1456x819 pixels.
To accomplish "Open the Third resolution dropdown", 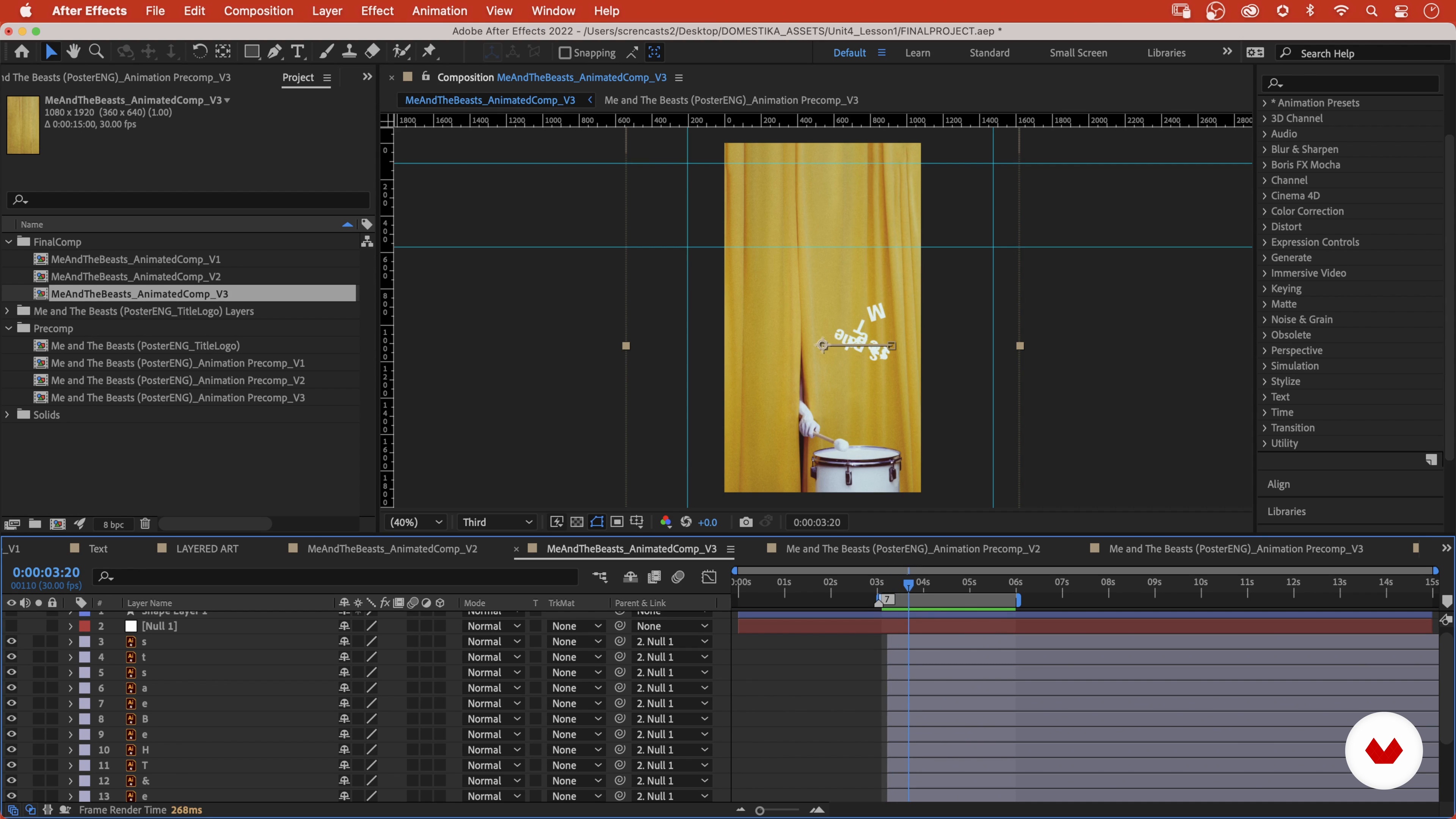I will click(497, 522).
